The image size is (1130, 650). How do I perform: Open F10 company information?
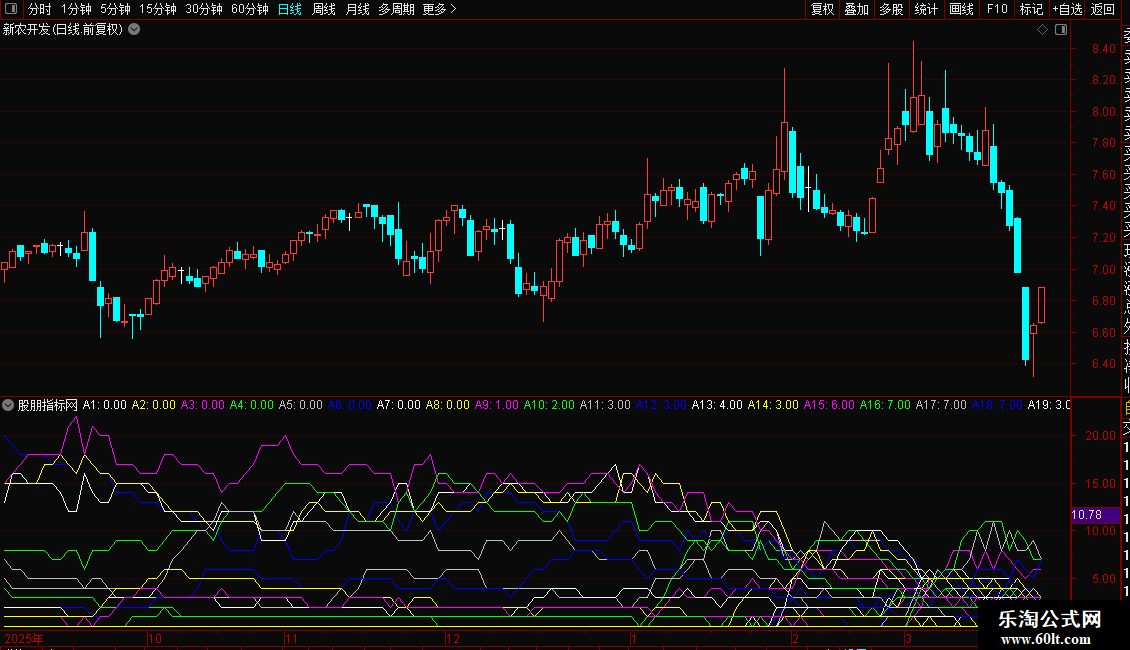point(997,9)
